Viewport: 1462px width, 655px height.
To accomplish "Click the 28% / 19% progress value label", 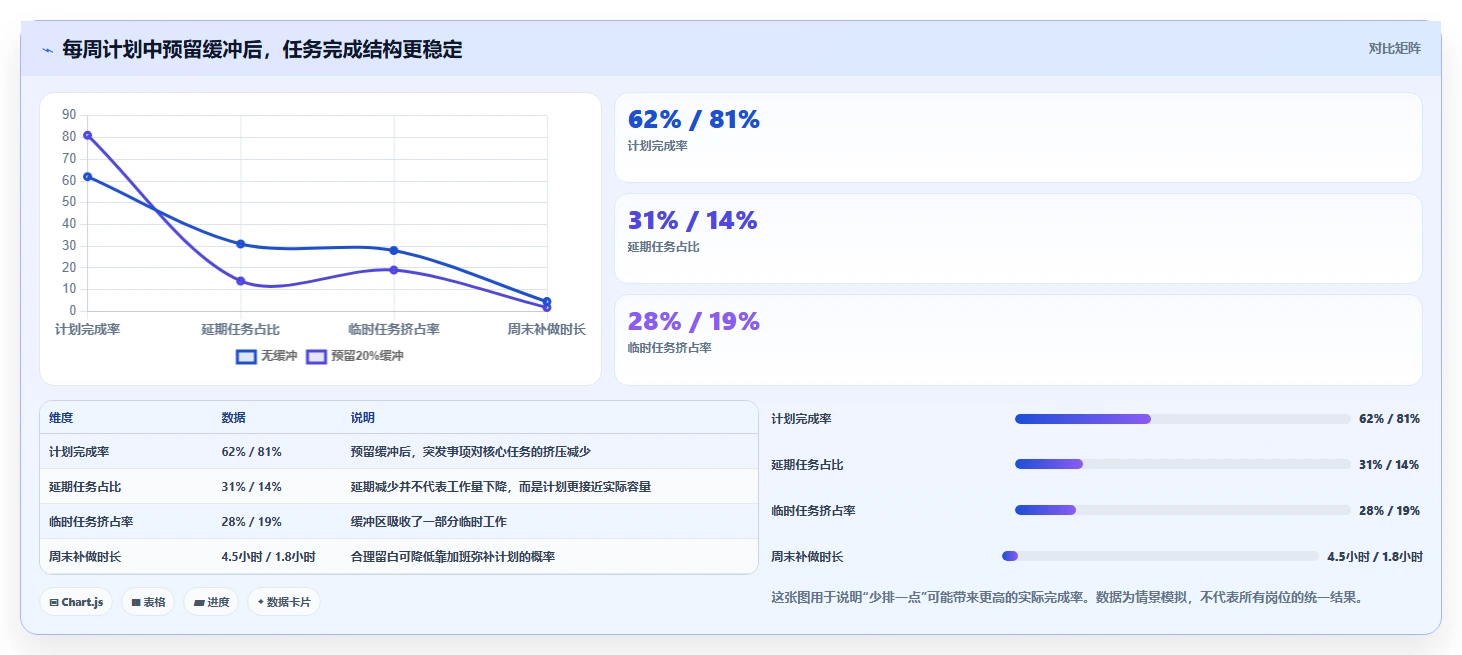I will (x=1389, y=510).
